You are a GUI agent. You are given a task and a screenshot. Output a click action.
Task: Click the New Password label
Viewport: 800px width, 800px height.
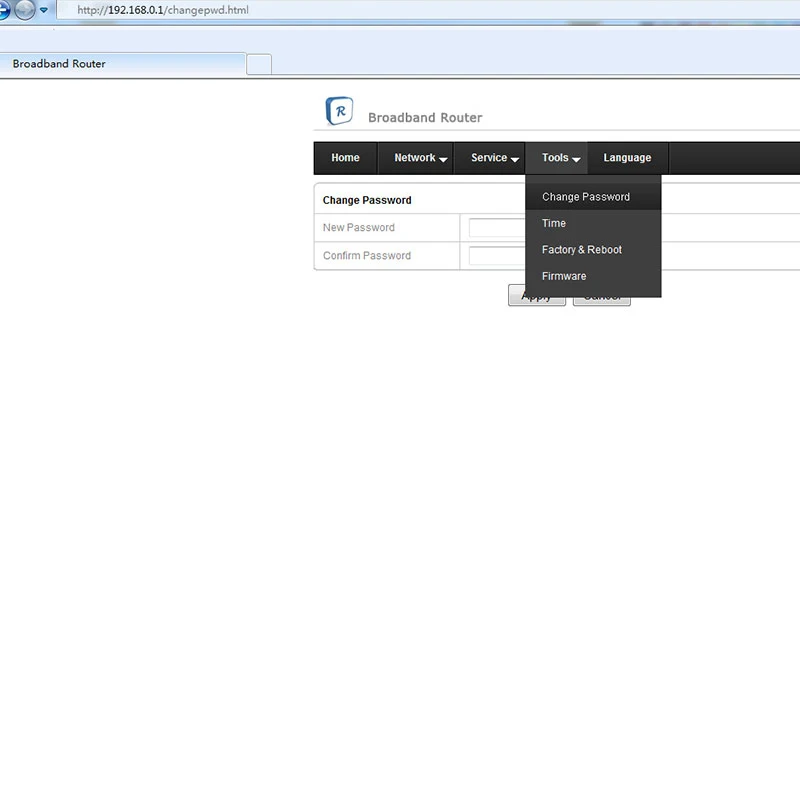coord(359,228)
